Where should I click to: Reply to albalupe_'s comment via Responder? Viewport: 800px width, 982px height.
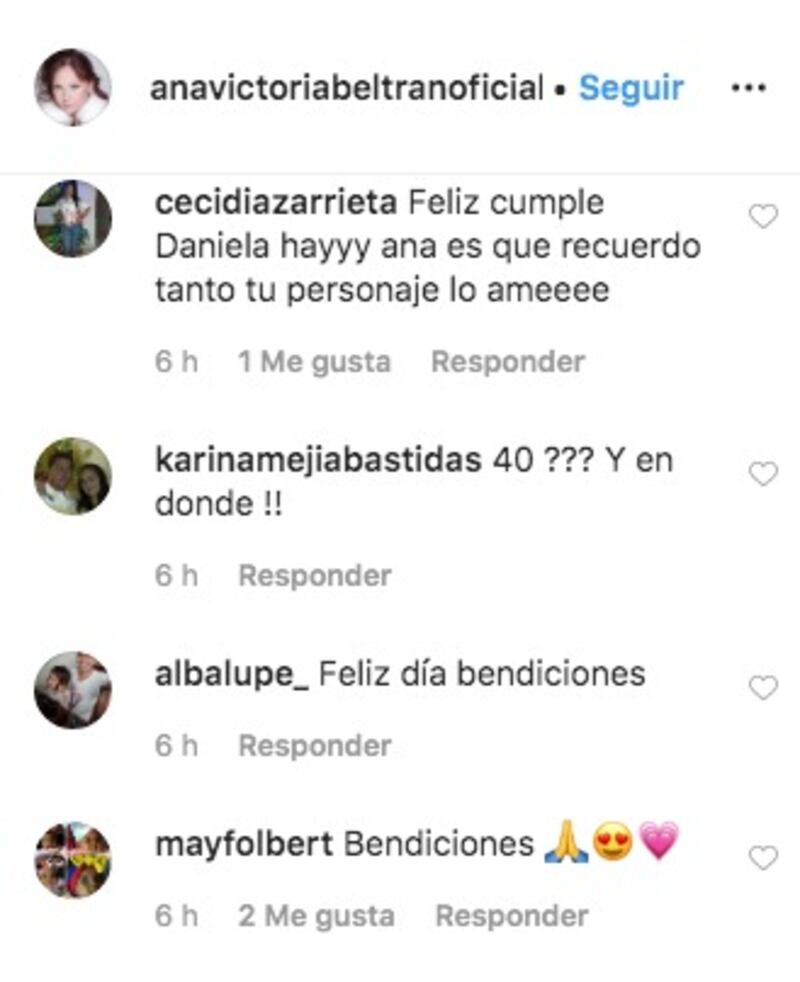click(315, 745)
